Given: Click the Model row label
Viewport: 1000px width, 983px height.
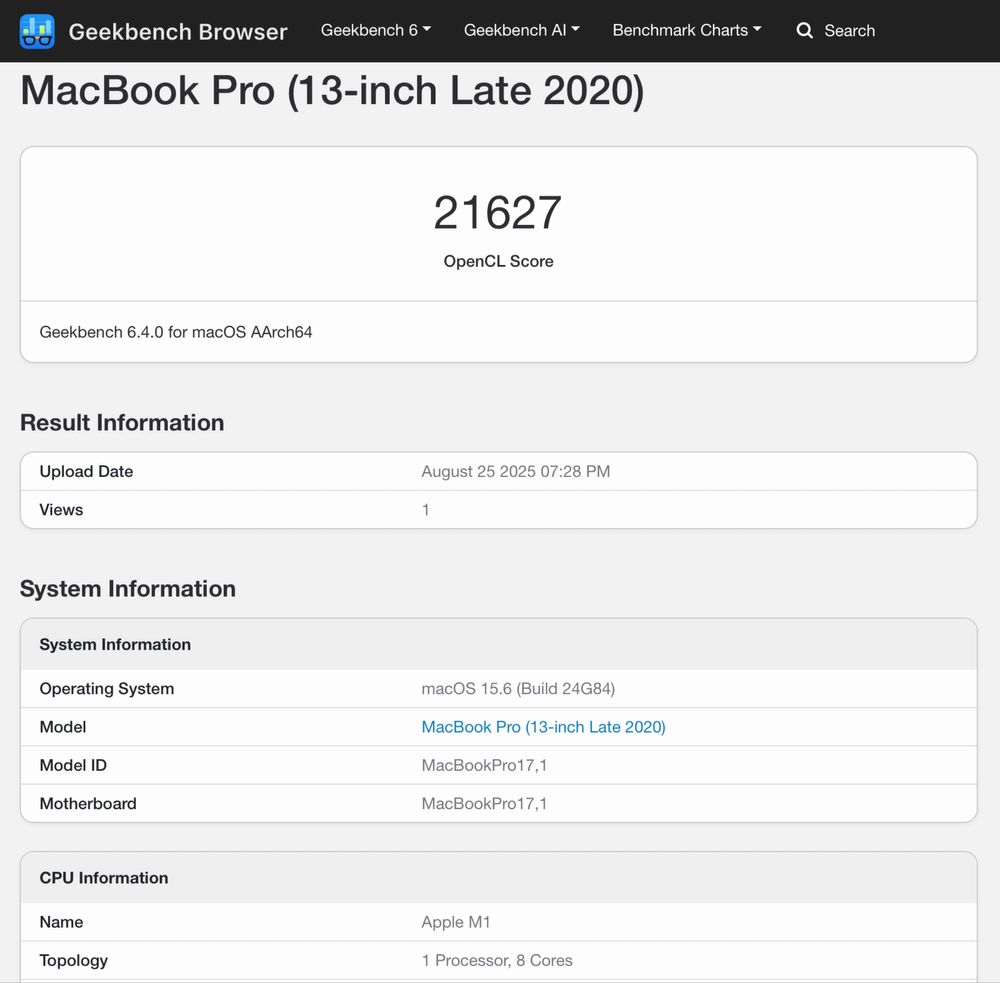Looking at the screenshot, I should coord(62,727).
